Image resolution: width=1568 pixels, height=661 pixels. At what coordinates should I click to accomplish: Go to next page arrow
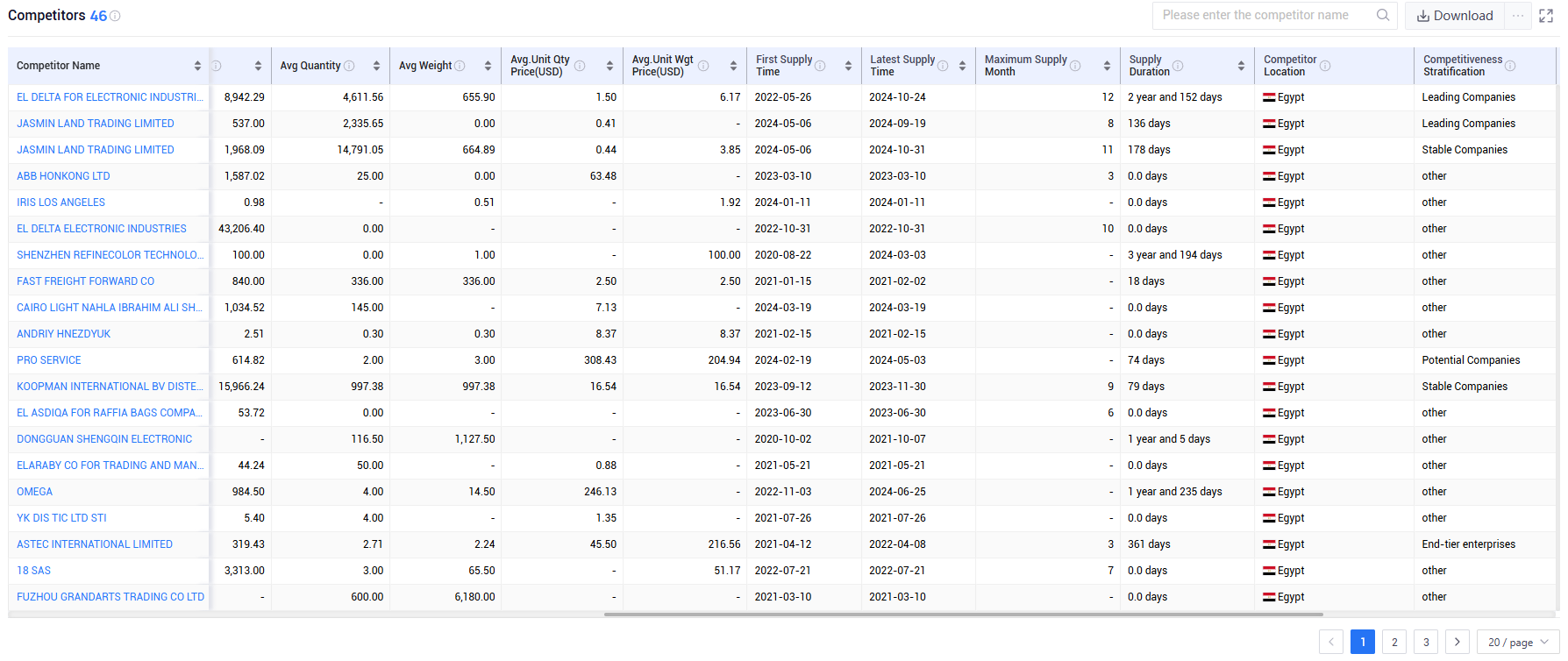1458,642
